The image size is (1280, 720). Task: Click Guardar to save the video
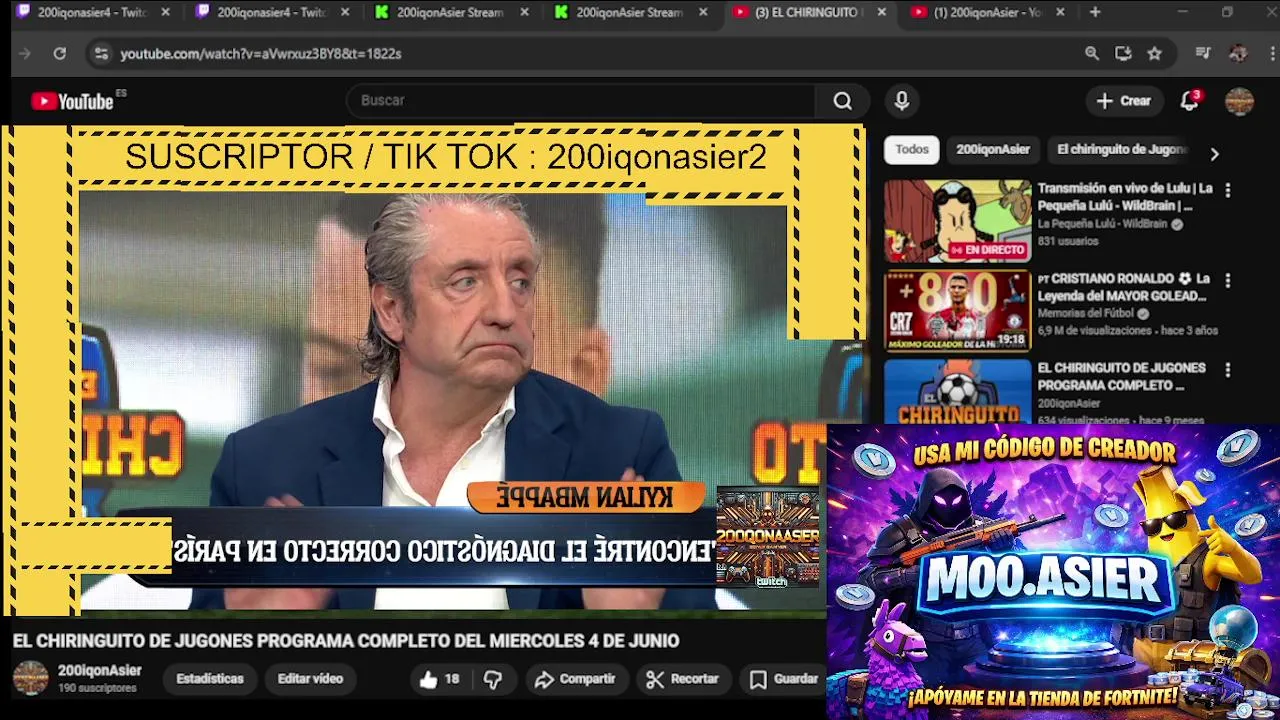coord(785,679)
